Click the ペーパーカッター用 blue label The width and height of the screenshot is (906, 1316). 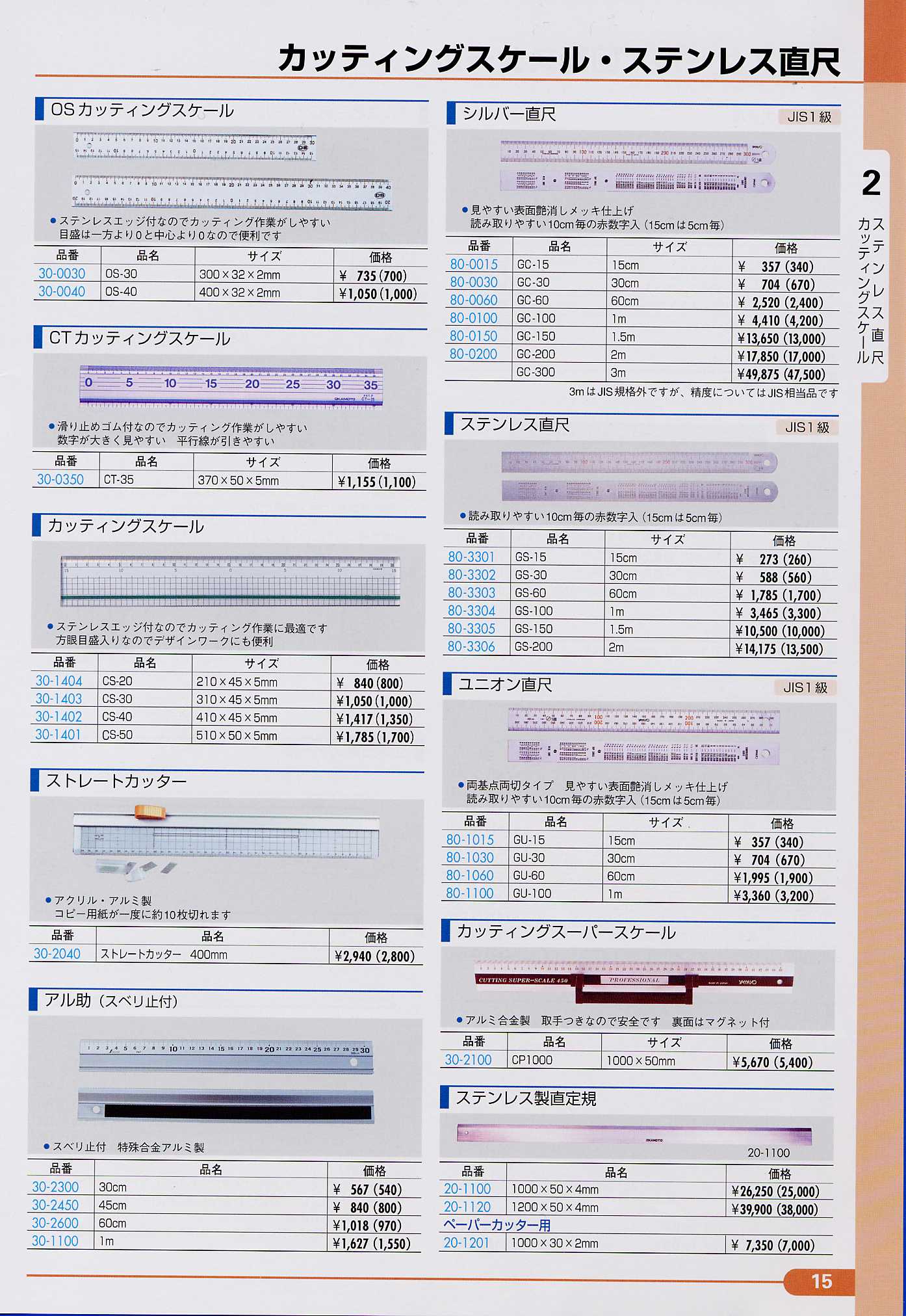tap(497, 1225)
